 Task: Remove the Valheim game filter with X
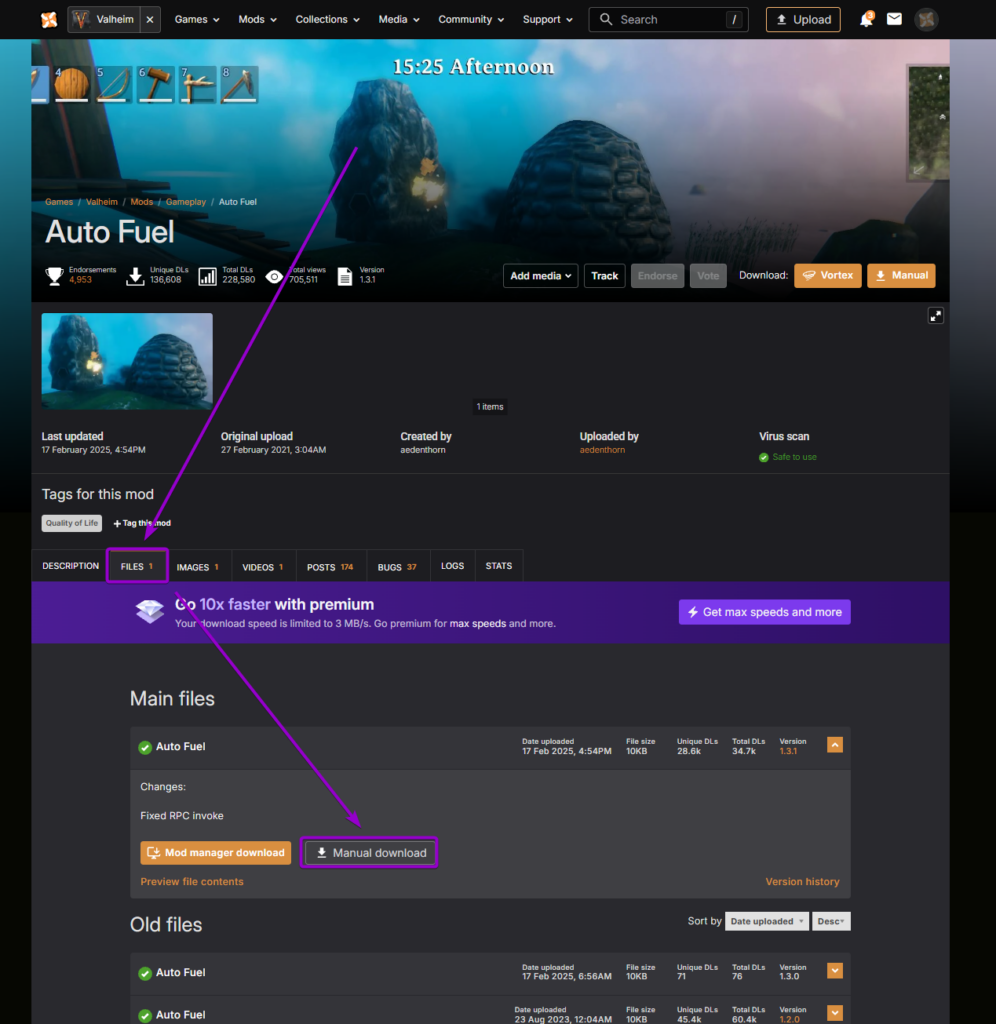(150, 20)
